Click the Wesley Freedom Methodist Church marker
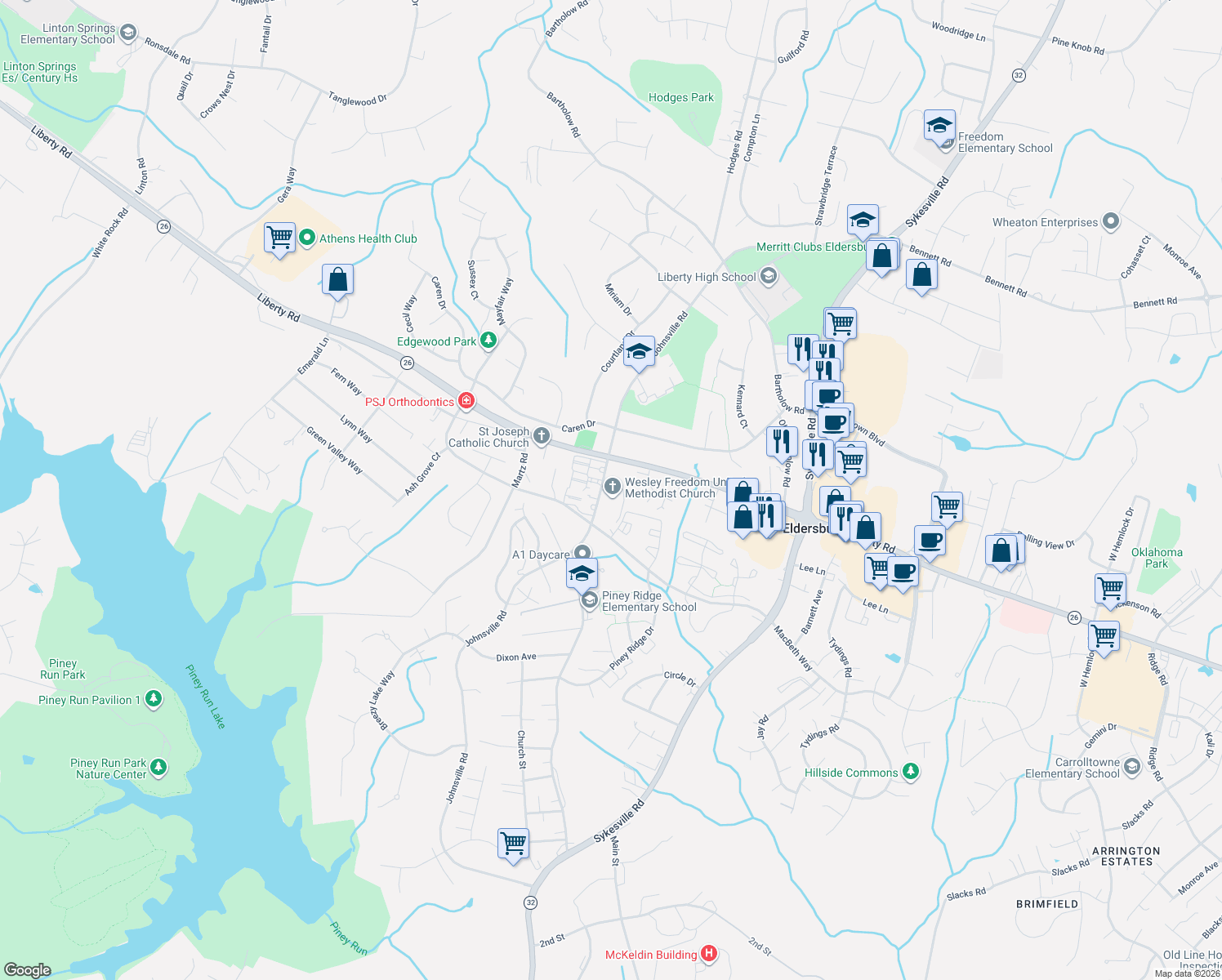The image size is (1222, 980). 612,488
